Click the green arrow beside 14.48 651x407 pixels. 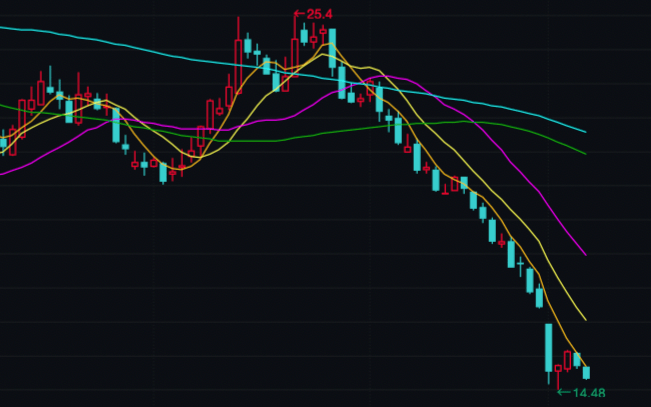pyautogui.click(x=564, y=392)
